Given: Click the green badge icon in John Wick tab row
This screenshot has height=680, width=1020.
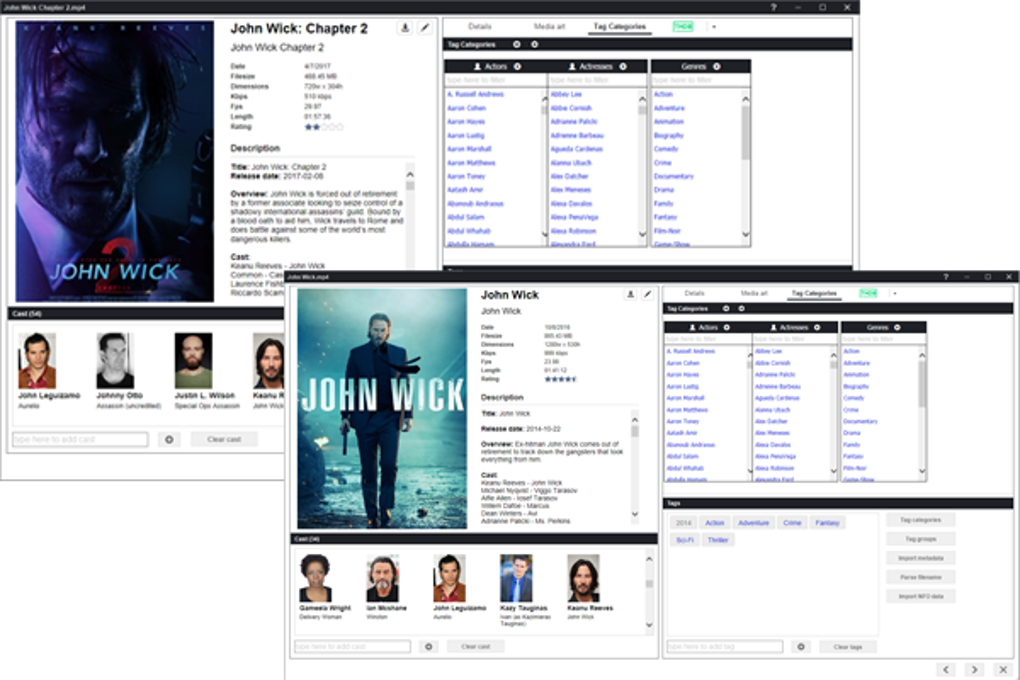Looking at the screenshot, I should click(x=868, y=293).
